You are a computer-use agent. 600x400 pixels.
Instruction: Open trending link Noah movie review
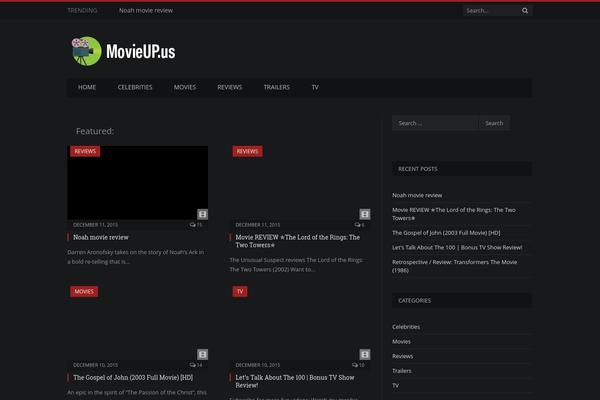(x=146, y=11)
